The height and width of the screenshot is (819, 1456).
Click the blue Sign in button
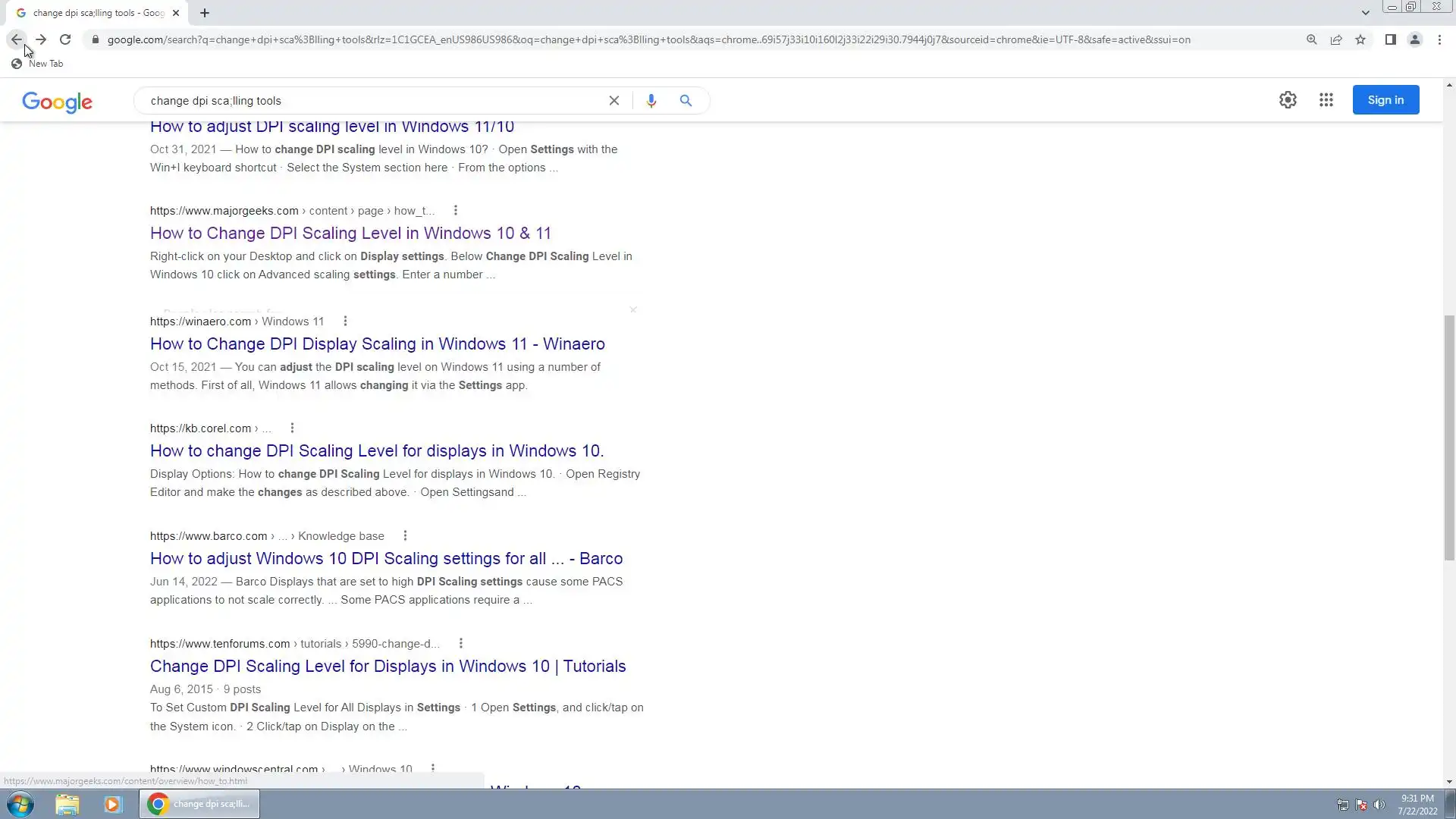(x=1385, y=100)
